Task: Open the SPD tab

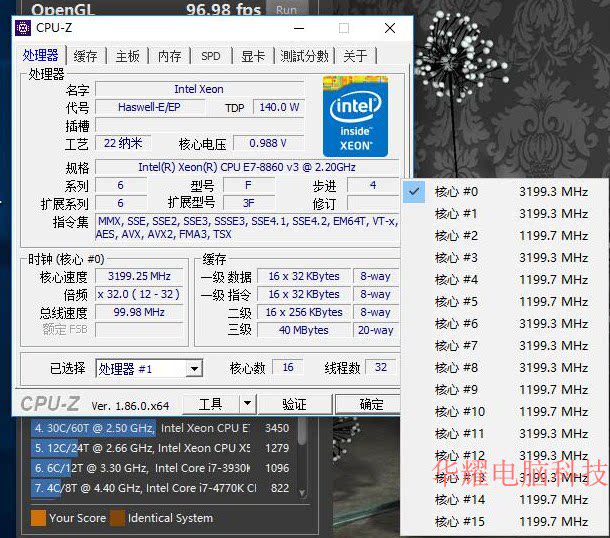Action: pyautogui.click(x=211, y=56)
